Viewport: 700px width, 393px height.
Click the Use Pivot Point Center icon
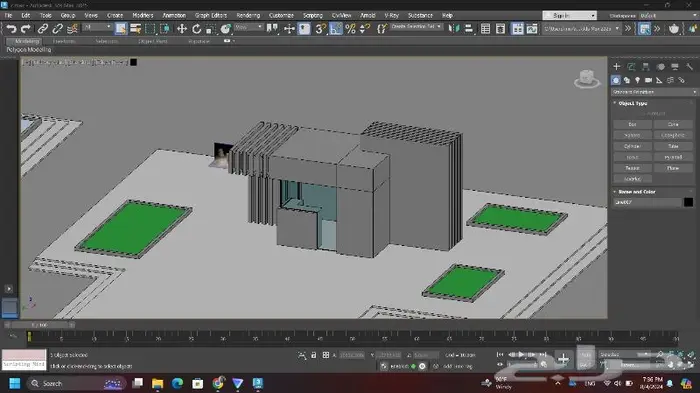[272, 29]
